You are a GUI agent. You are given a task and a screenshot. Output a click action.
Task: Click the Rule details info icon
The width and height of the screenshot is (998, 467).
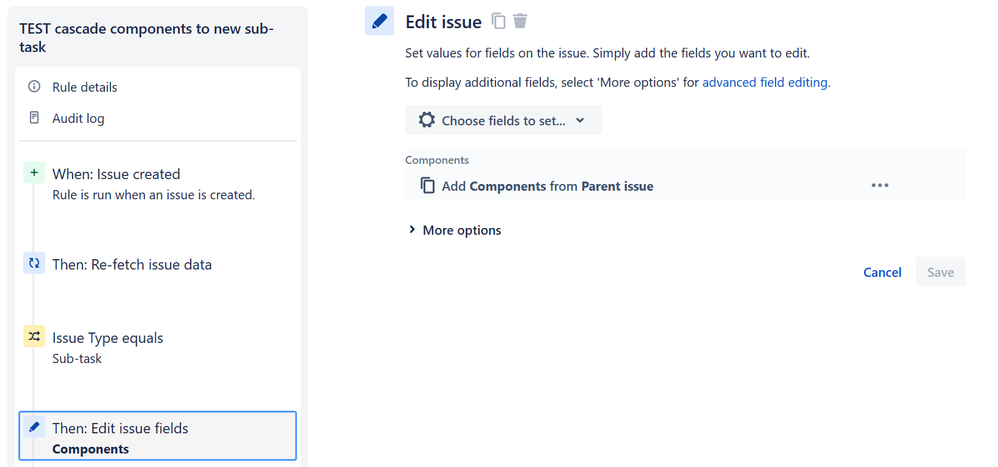[x=34, y=87]
